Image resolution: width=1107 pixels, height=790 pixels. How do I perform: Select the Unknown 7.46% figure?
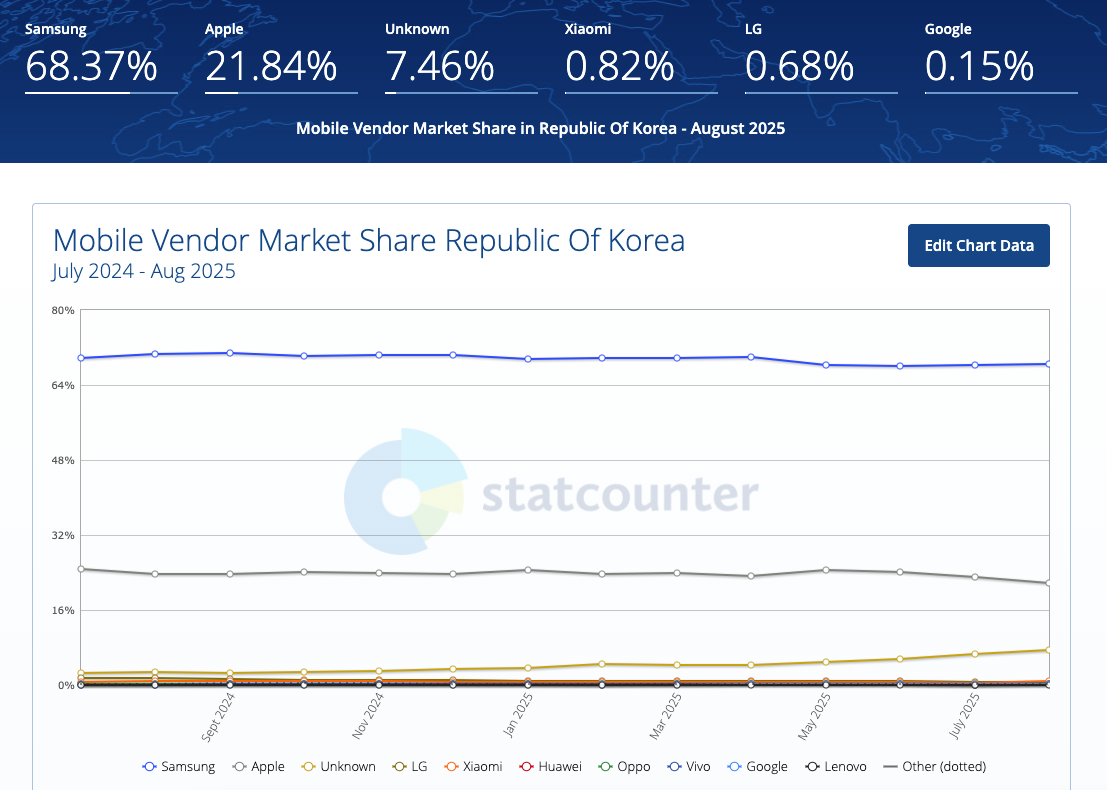pos(439,66)
